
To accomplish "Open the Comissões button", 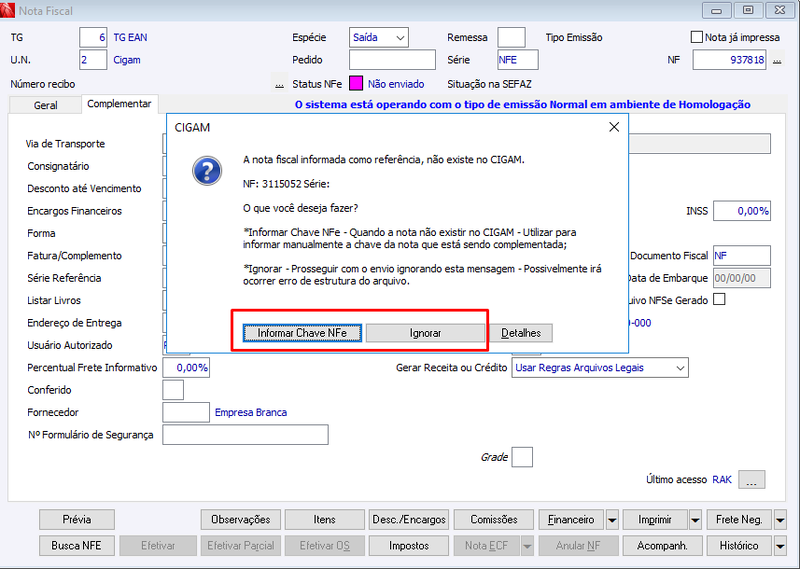I will tap(493, 519).
